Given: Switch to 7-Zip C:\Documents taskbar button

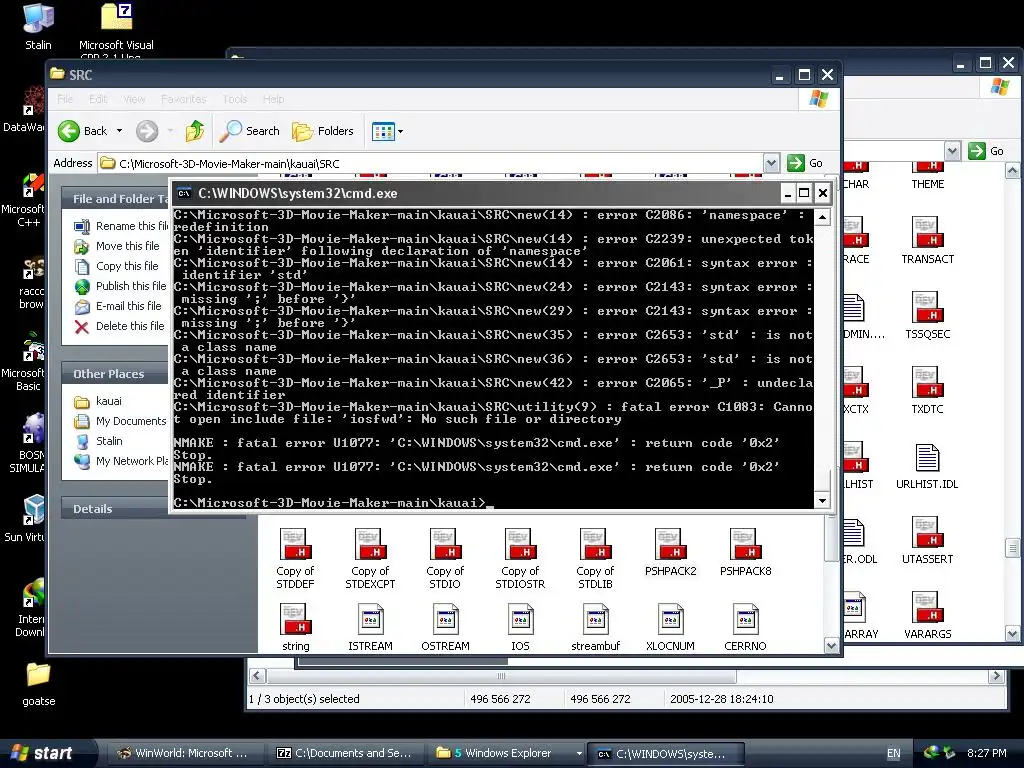Looking at the screenshot, I should [x=344, y=753].
